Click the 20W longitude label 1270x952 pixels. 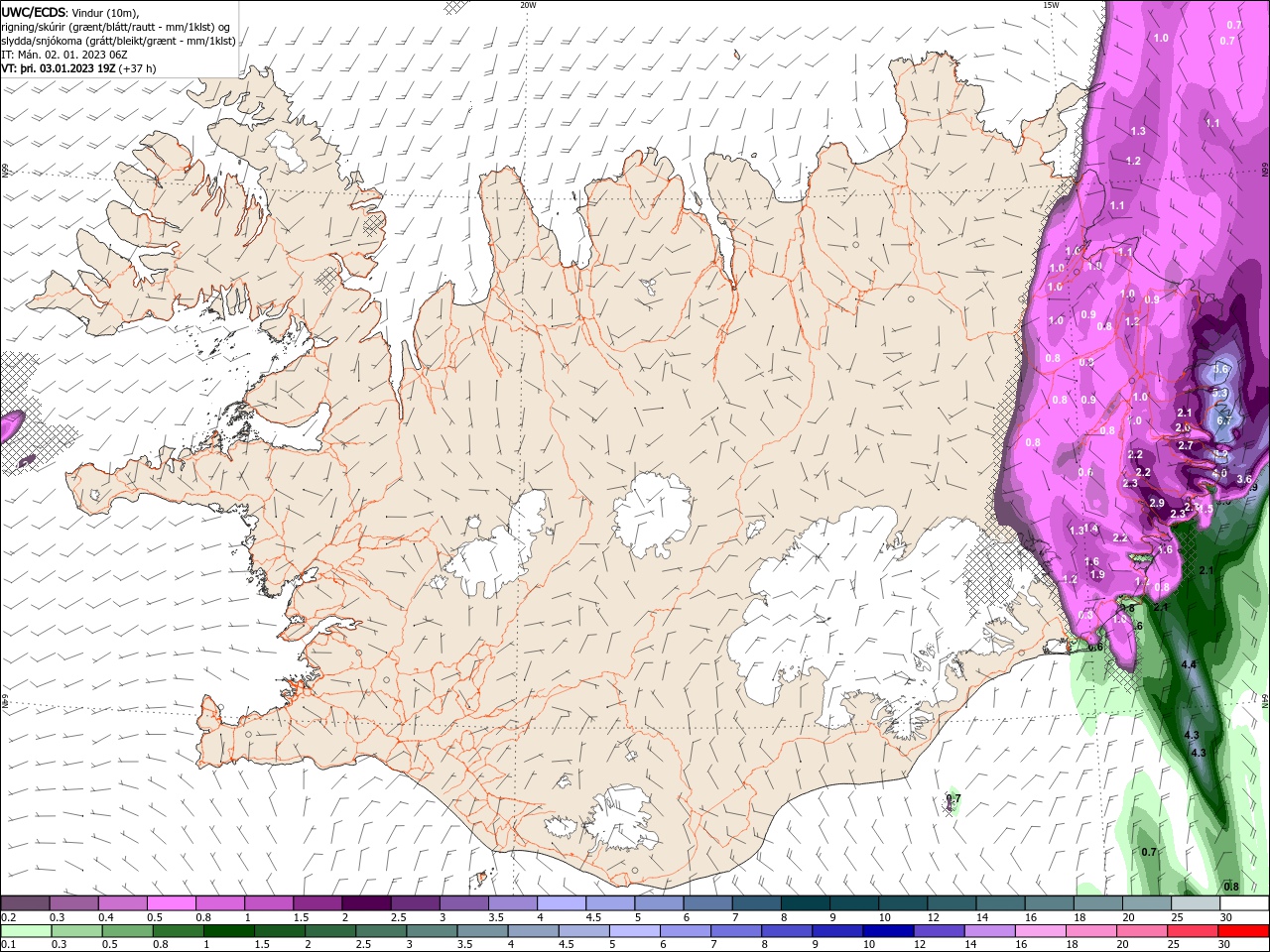click(528, 5)
